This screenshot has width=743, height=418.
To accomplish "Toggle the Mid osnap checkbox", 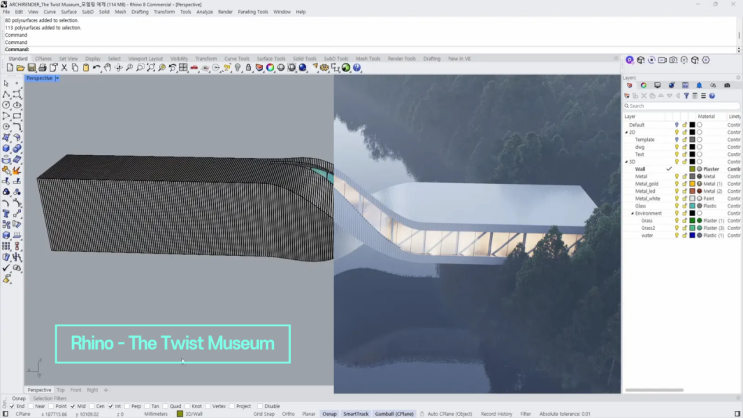I will pyautogui.click(x=72, y=406).
